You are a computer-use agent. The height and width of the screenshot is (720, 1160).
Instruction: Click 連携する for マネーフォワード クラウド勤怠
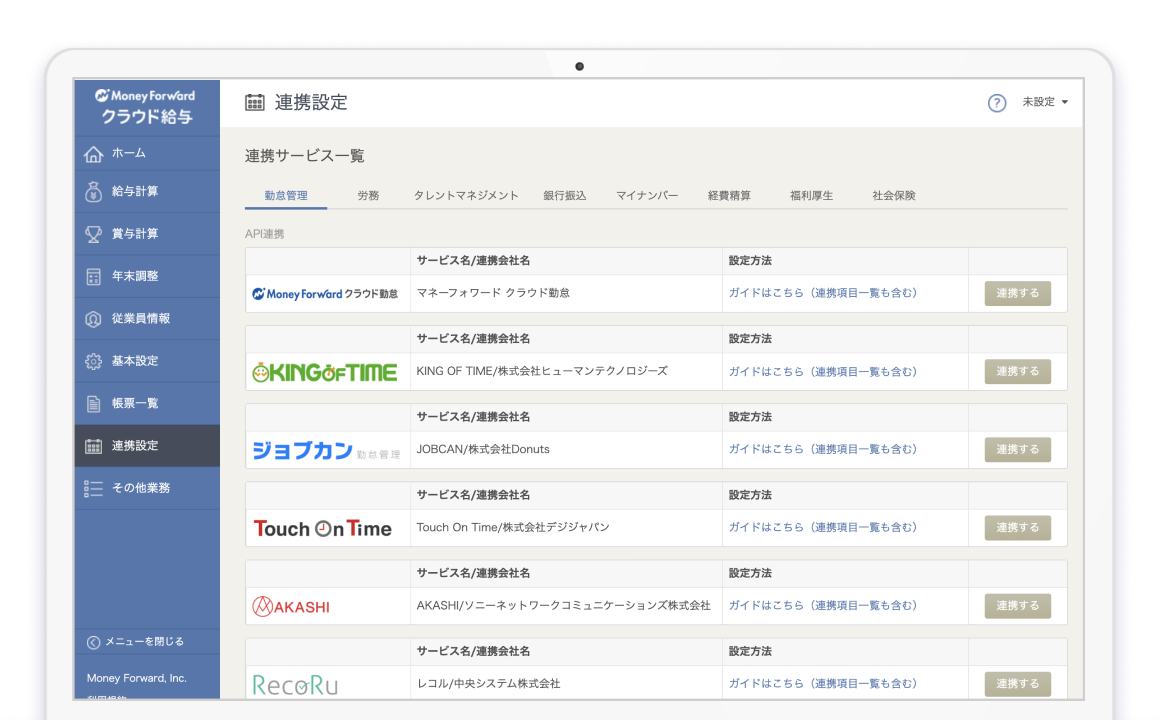click(x=1017, y=294)
